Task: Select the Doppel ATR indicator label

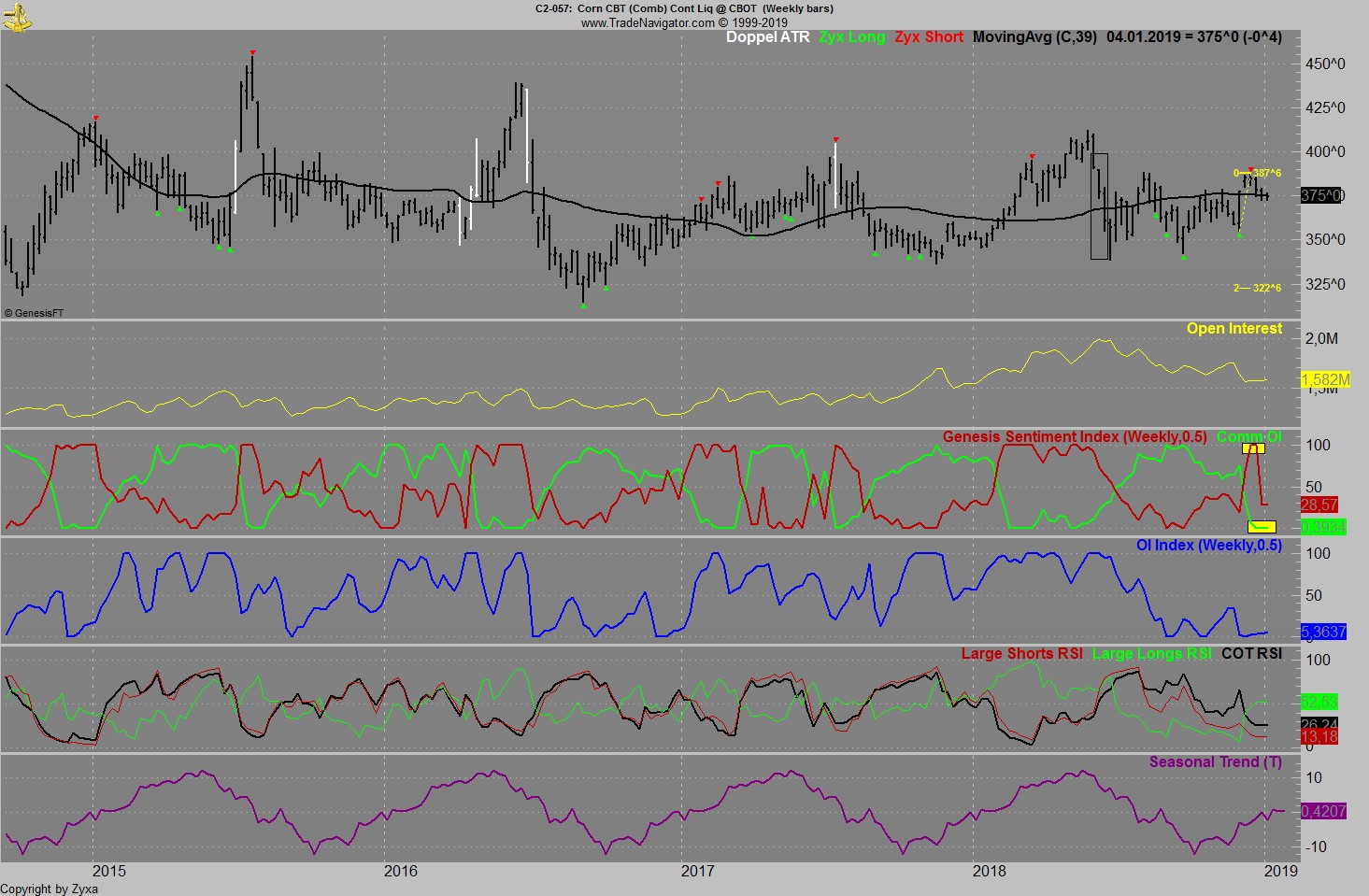Action: 768,37
